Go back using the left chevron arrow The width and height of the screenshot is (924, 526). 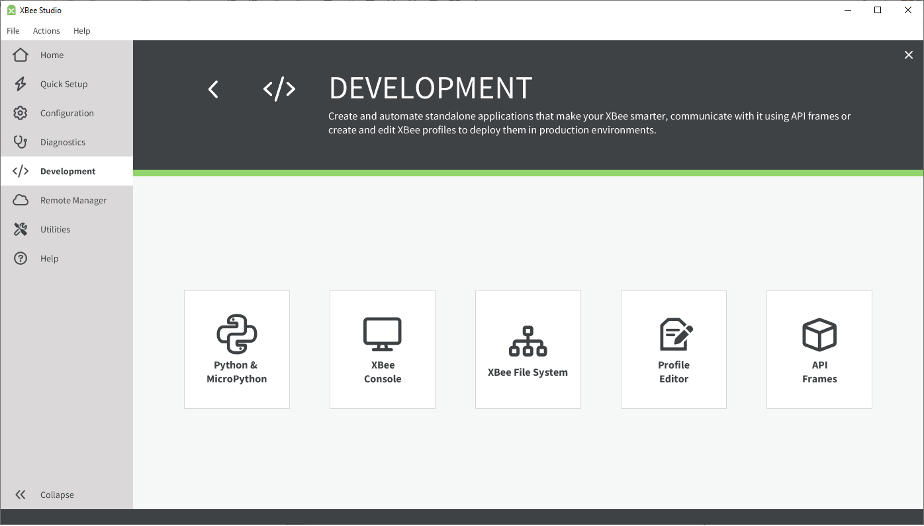tap(213, 90)
